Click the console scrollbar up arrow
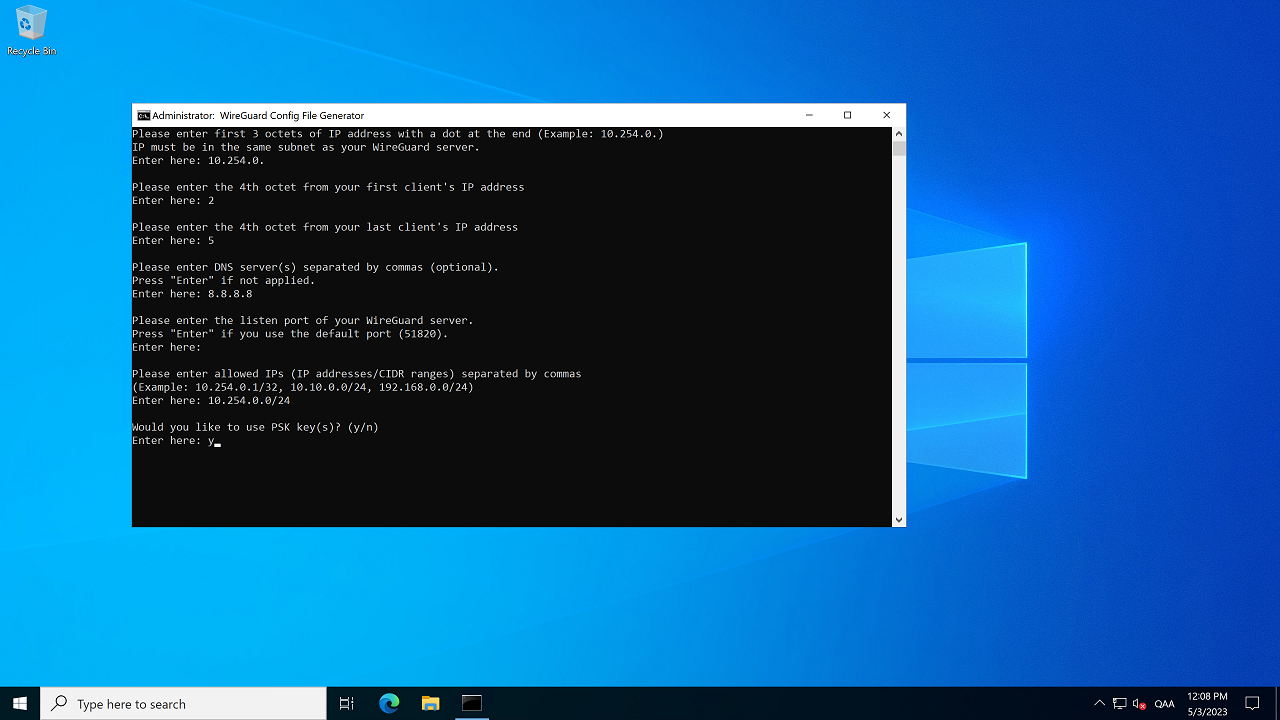This screenshot has height=720, width=1280. pyautogui.click(x=898, y=134)
